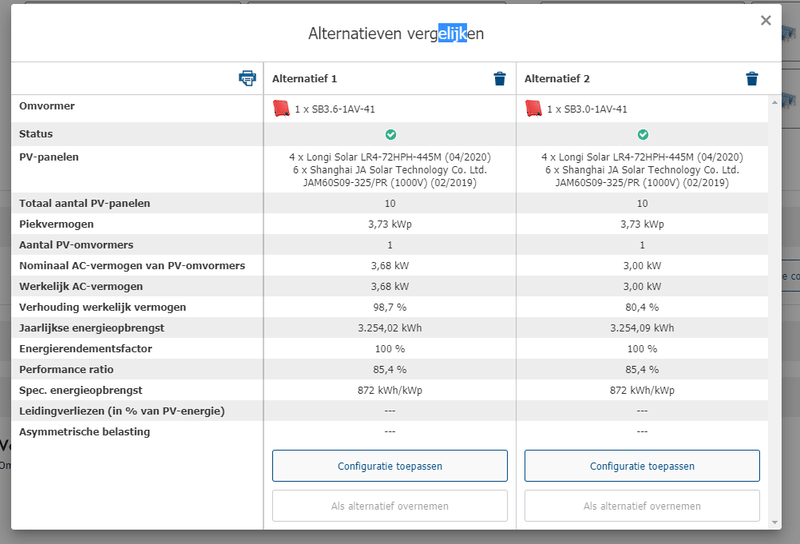Click Als alternatief overnemen under Alternatief 2
The image size is (800, 544).
[x=642, y=506]
